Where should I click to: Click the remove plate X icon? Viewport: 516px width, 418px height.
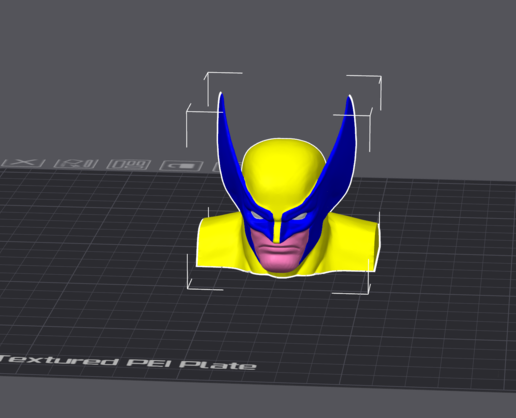point(23,163)
